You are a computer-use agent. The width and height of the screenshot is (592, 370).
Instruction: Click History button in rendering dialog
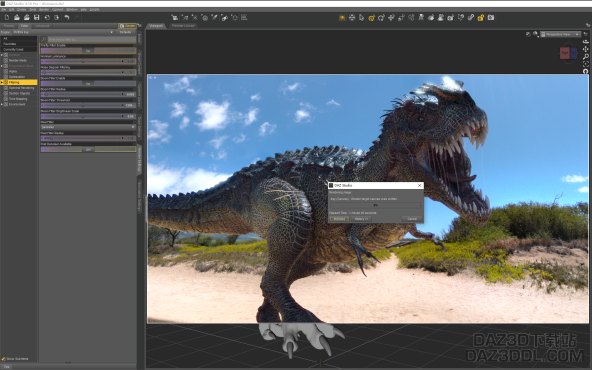(361, 219)
